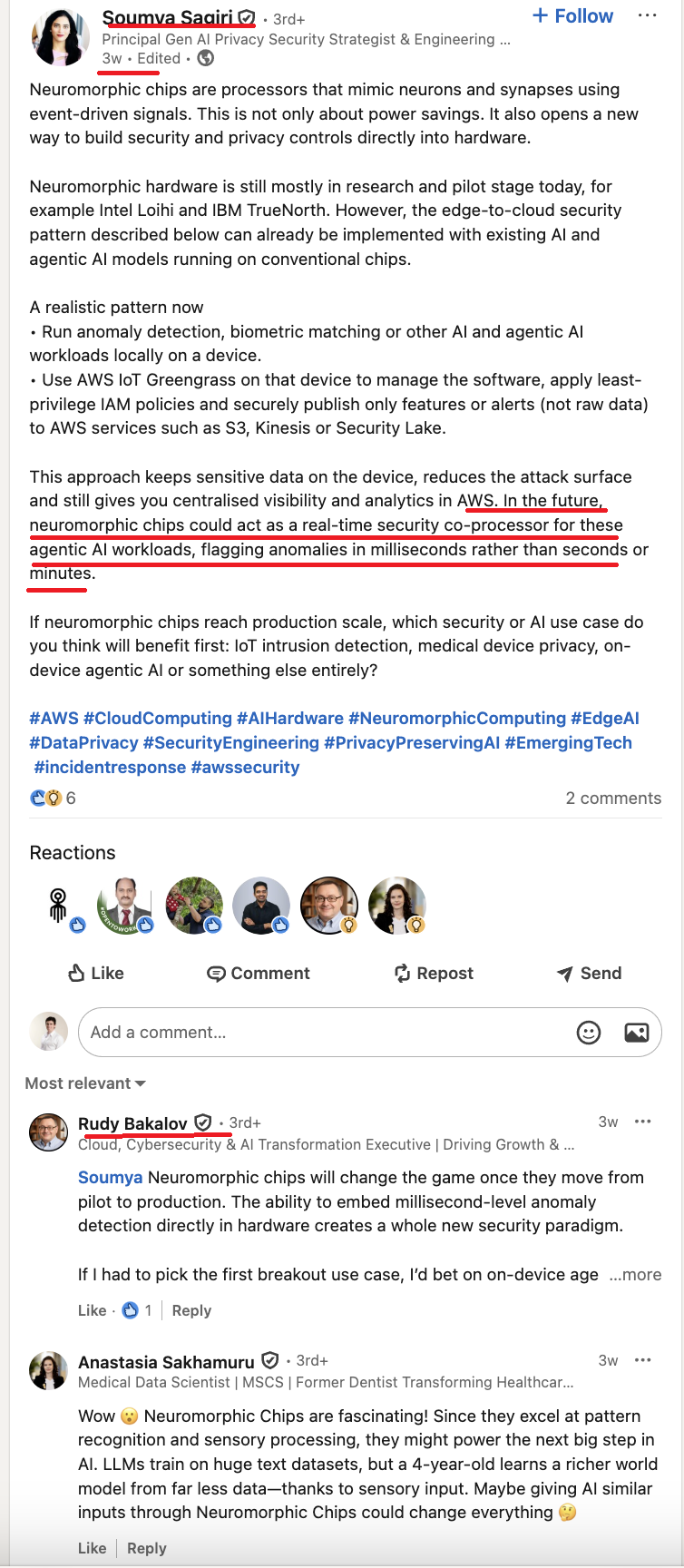
Task: Click the Like icon below the post
Action: 78,973
